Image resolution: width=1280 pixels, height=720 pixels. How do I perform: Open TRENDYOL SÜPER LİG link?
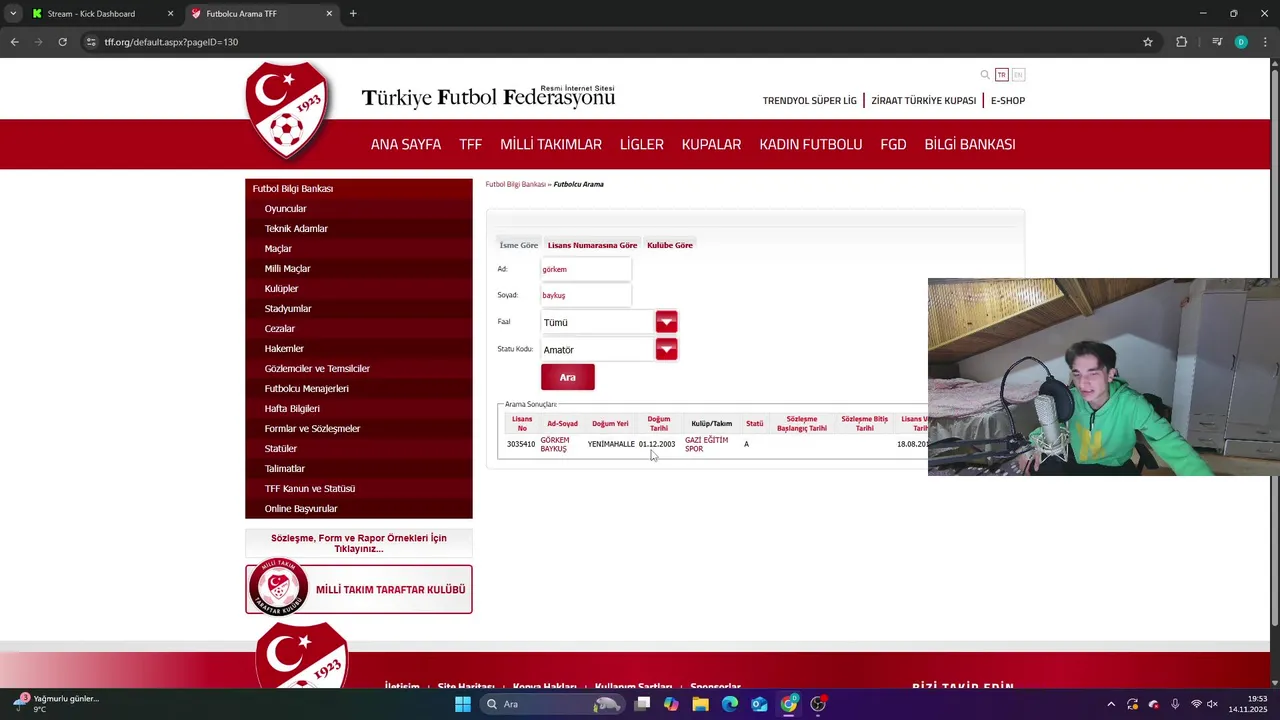[810, 100]
